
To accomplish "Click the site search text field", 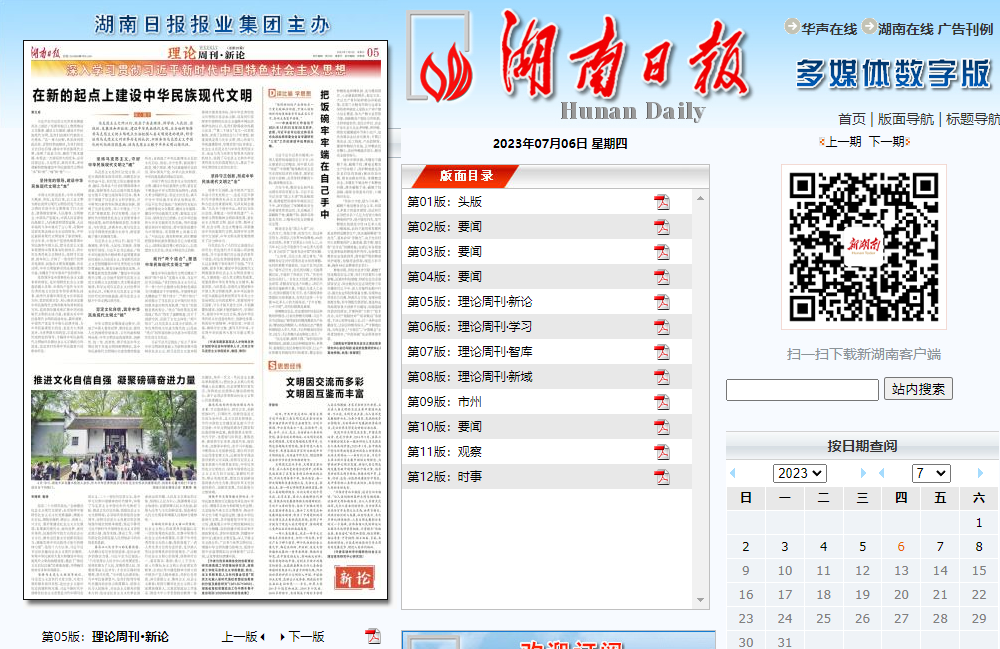I will pyautogui.click(x=802, y=389).
